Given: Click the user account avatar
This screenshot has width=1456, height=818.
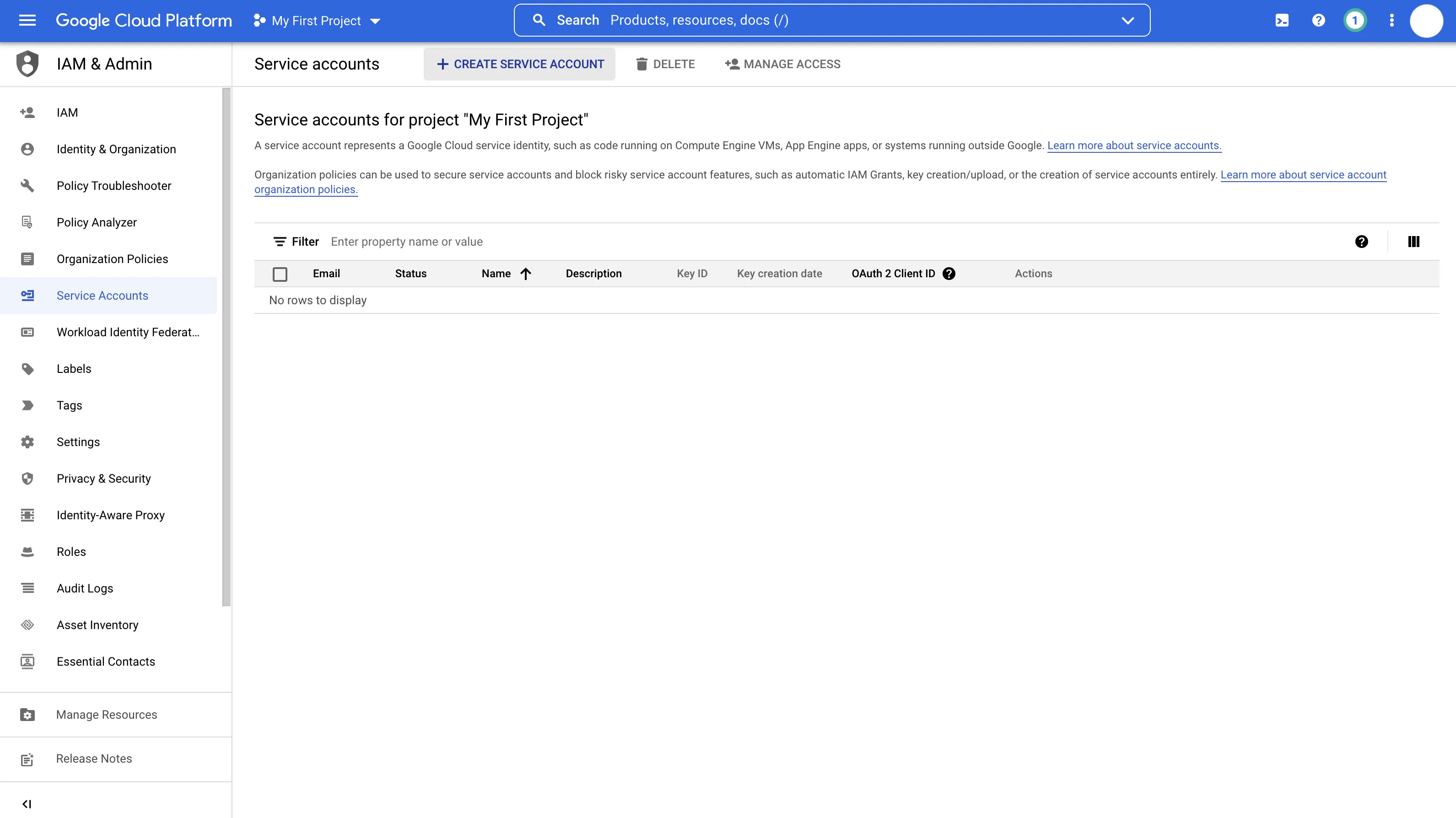Looking at the screenshot, I should (1427, 20).
